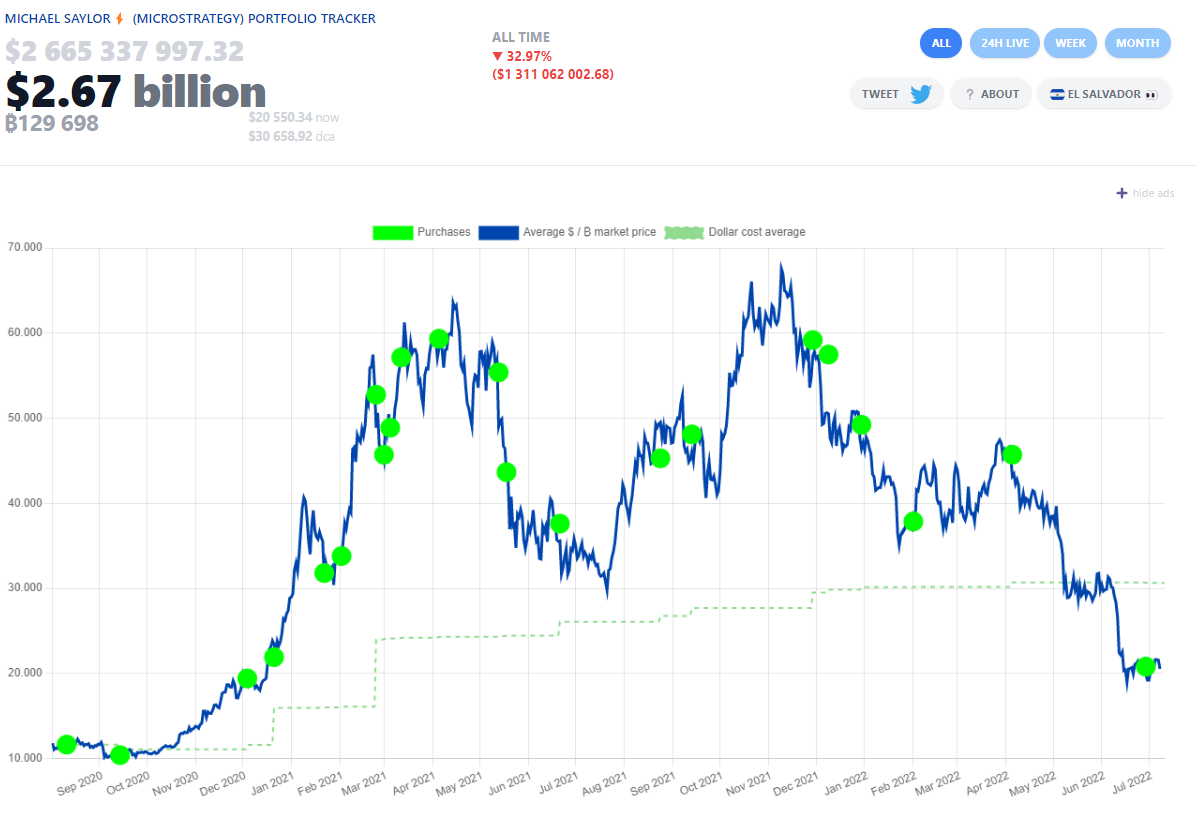Click the Nov 2021 x-axis label
Viewport: 1197px width, 815px height.
point(748,784)
